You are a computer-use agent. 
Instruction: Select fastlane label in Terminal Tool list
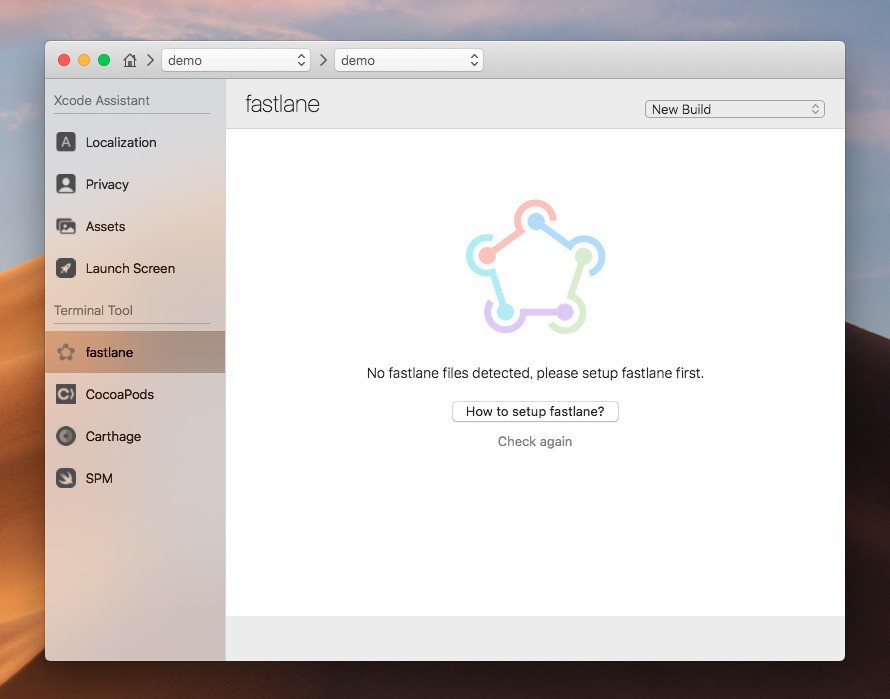coord(109,352)
